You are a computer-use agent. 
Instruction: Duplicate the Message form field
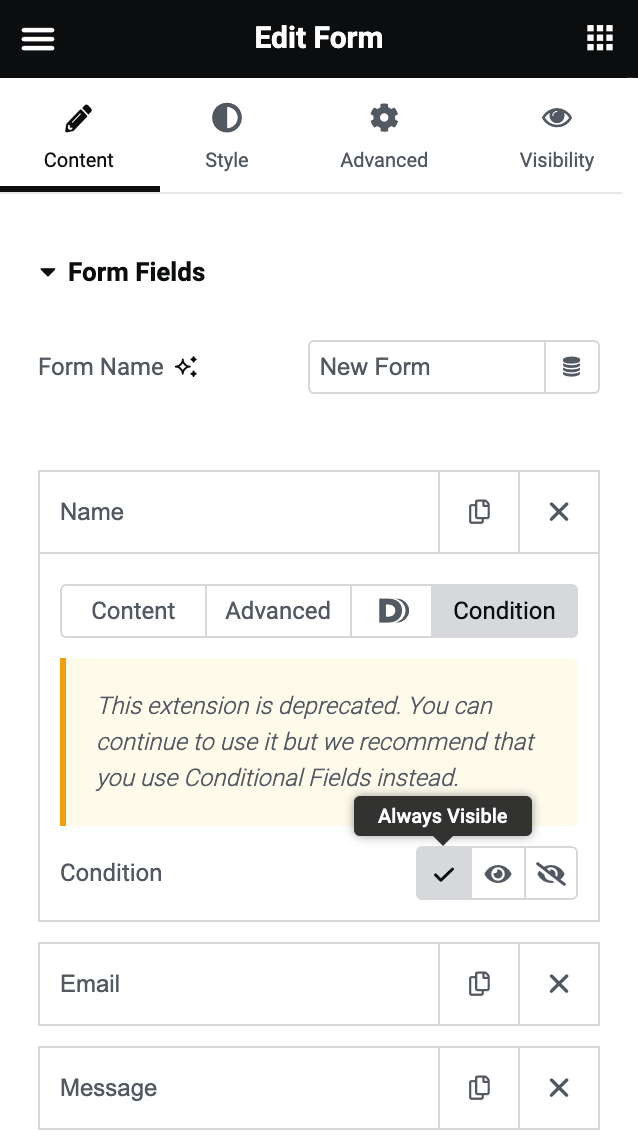479,1088
